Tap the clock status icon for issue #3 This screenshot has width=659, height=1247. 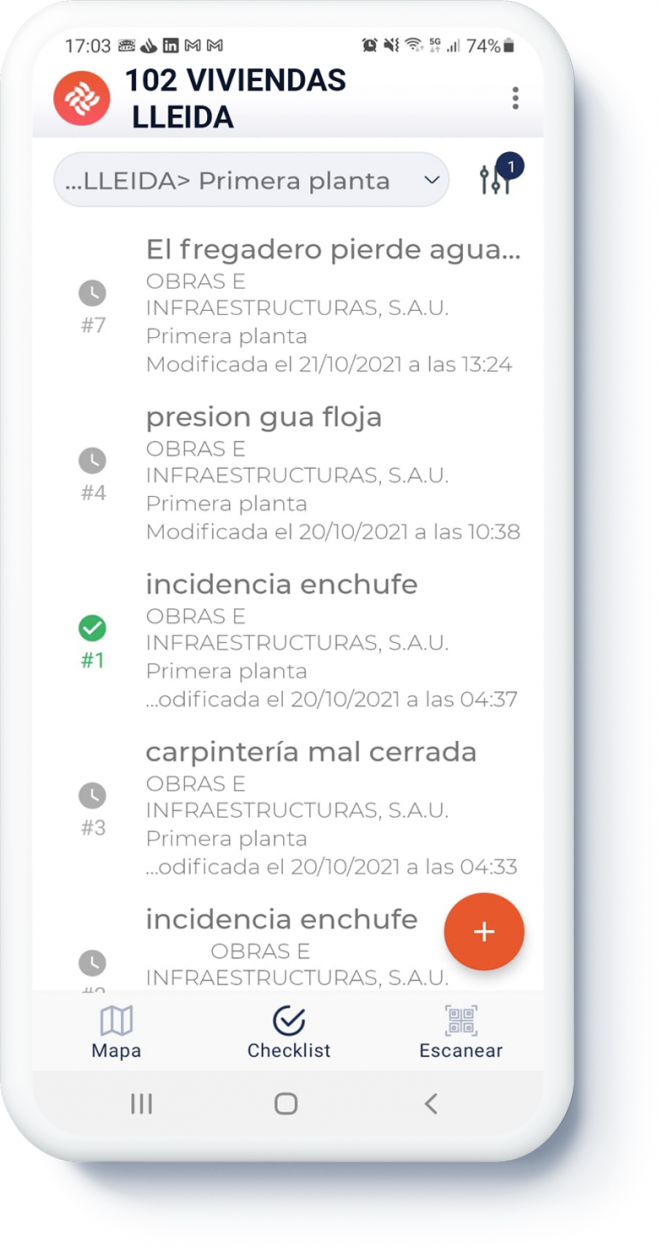92,795
